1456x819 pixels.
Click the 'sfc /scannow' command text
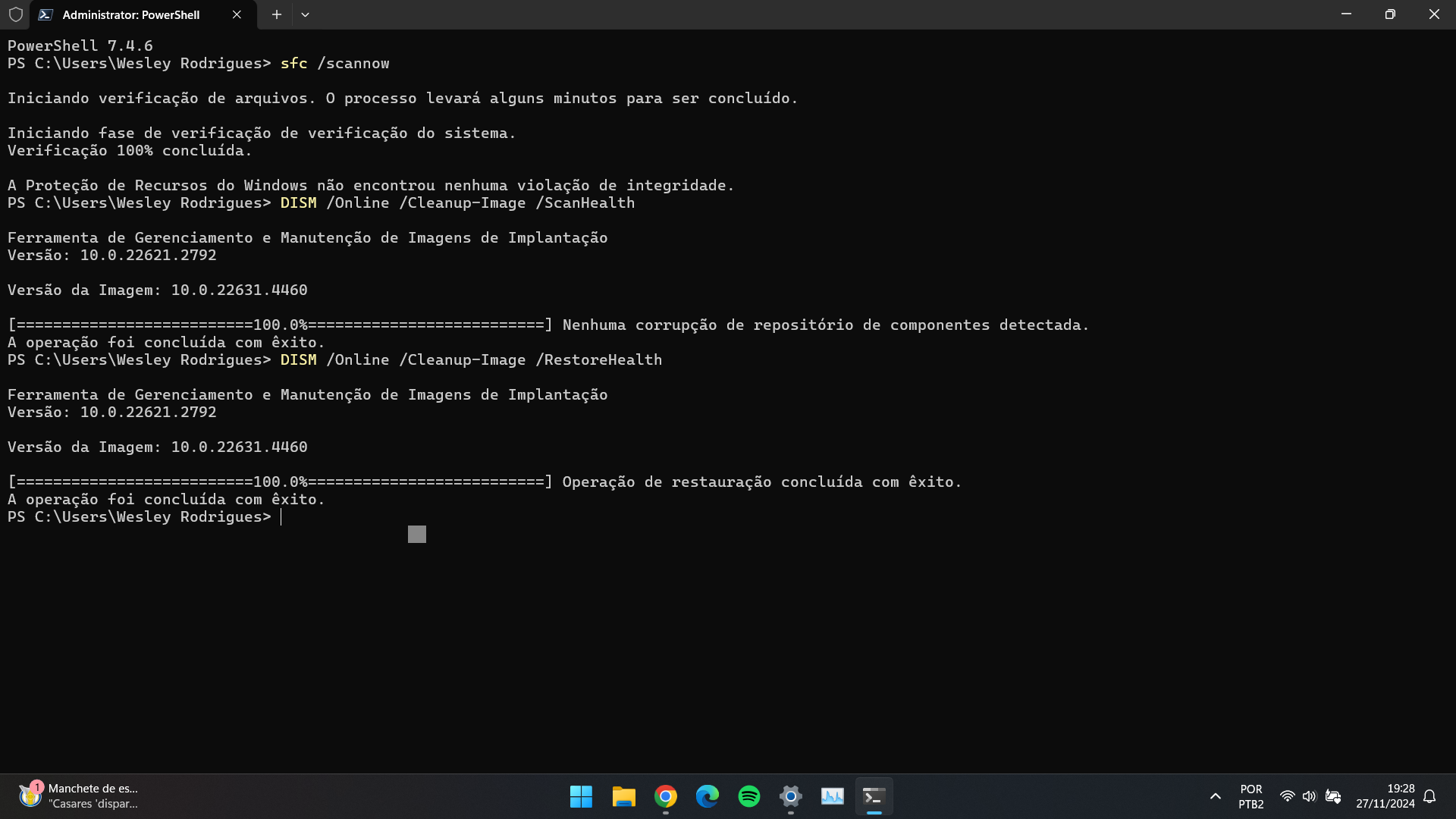pos(334,64)
